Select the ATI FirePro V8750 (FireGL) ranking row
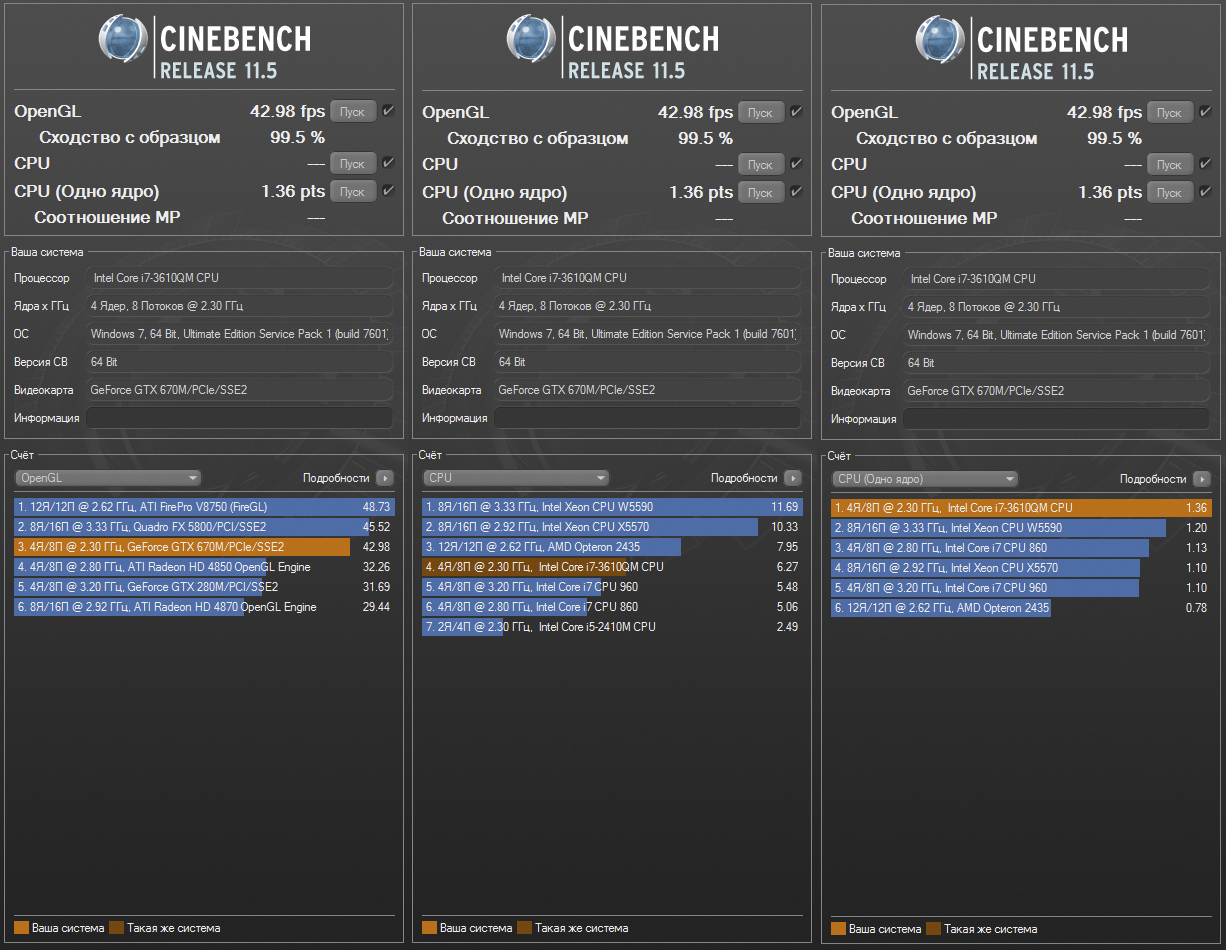1226x950 pixels. [x=204, y=507]
